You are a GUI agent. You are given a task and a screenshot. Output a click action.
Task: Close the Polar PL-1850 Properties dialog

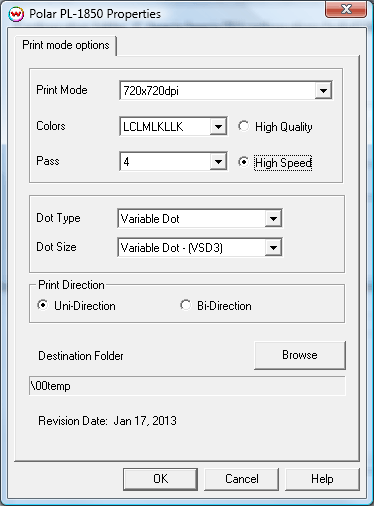(346, 9)
